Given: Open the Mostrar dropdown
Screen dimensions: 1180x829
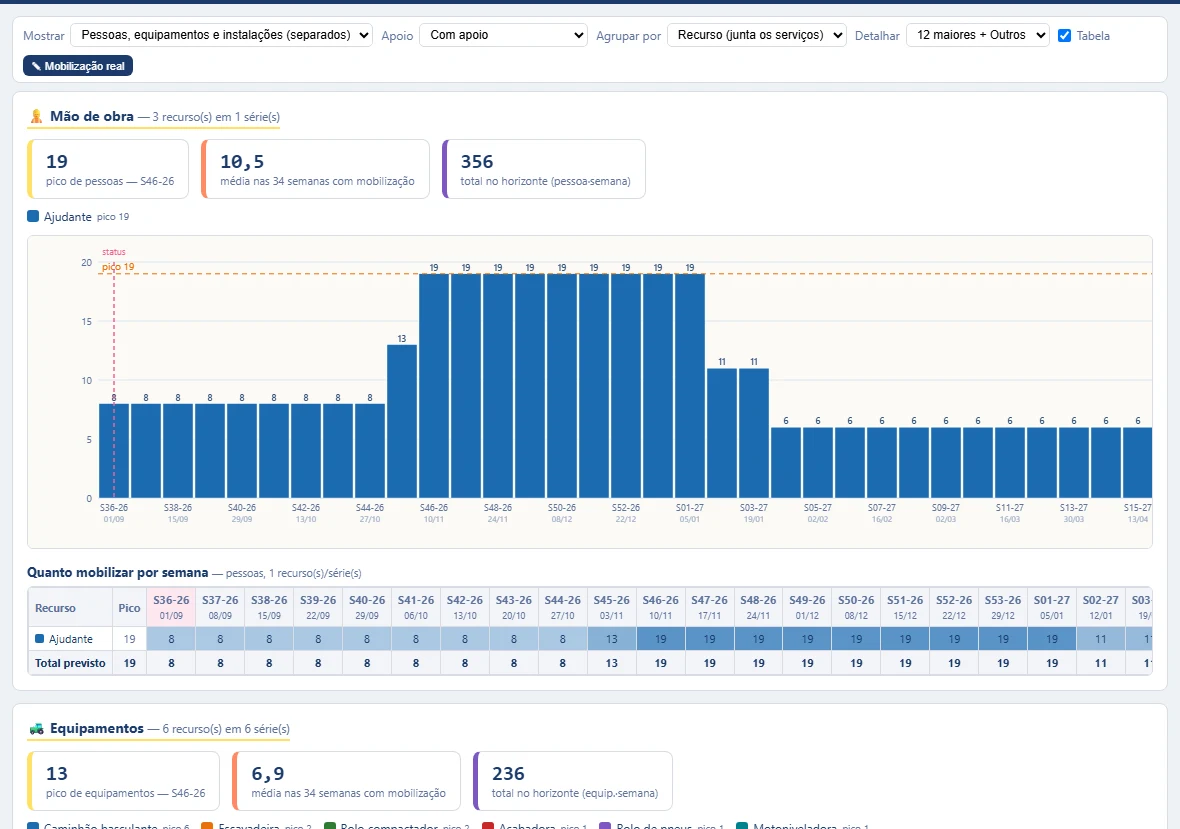Looking at the screenshot, I should click(221, 35).
